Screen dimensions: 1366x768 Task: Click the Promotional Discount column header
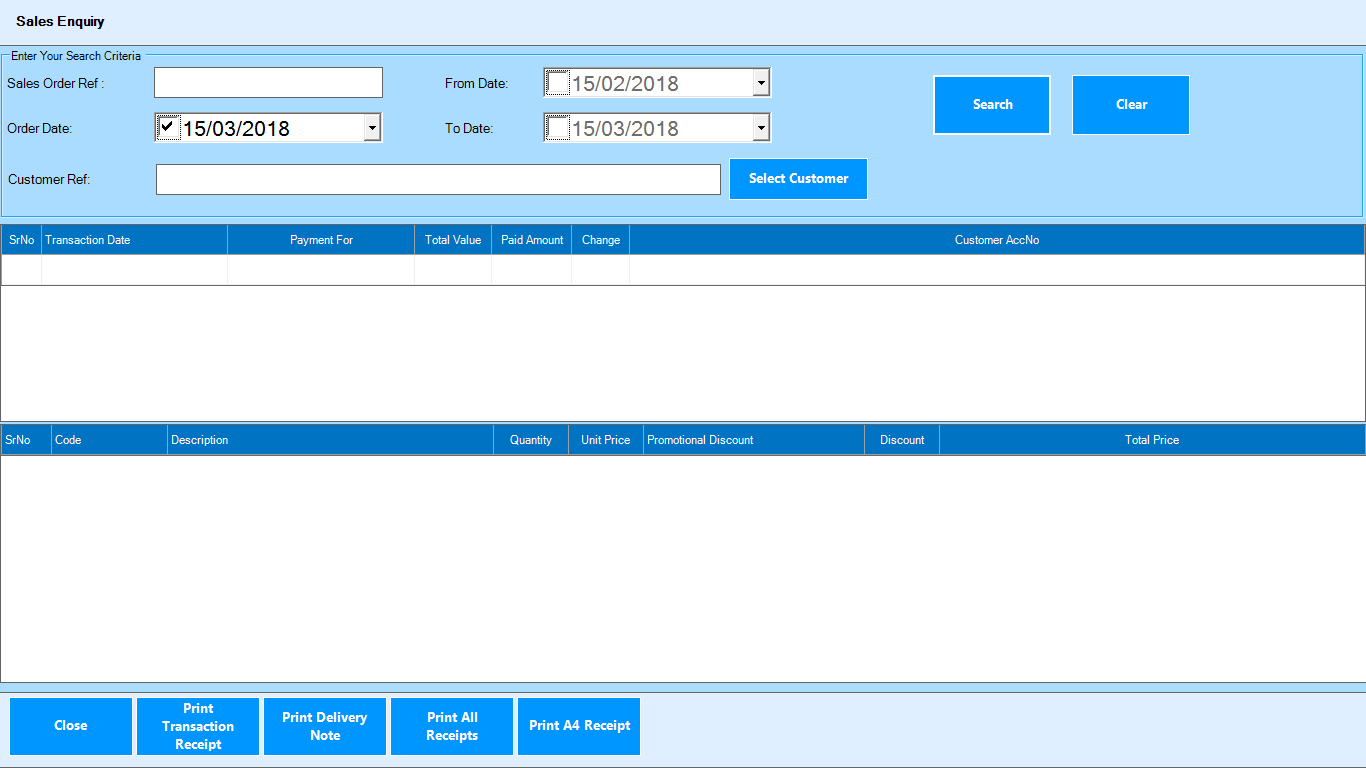(x=753, y=440)
